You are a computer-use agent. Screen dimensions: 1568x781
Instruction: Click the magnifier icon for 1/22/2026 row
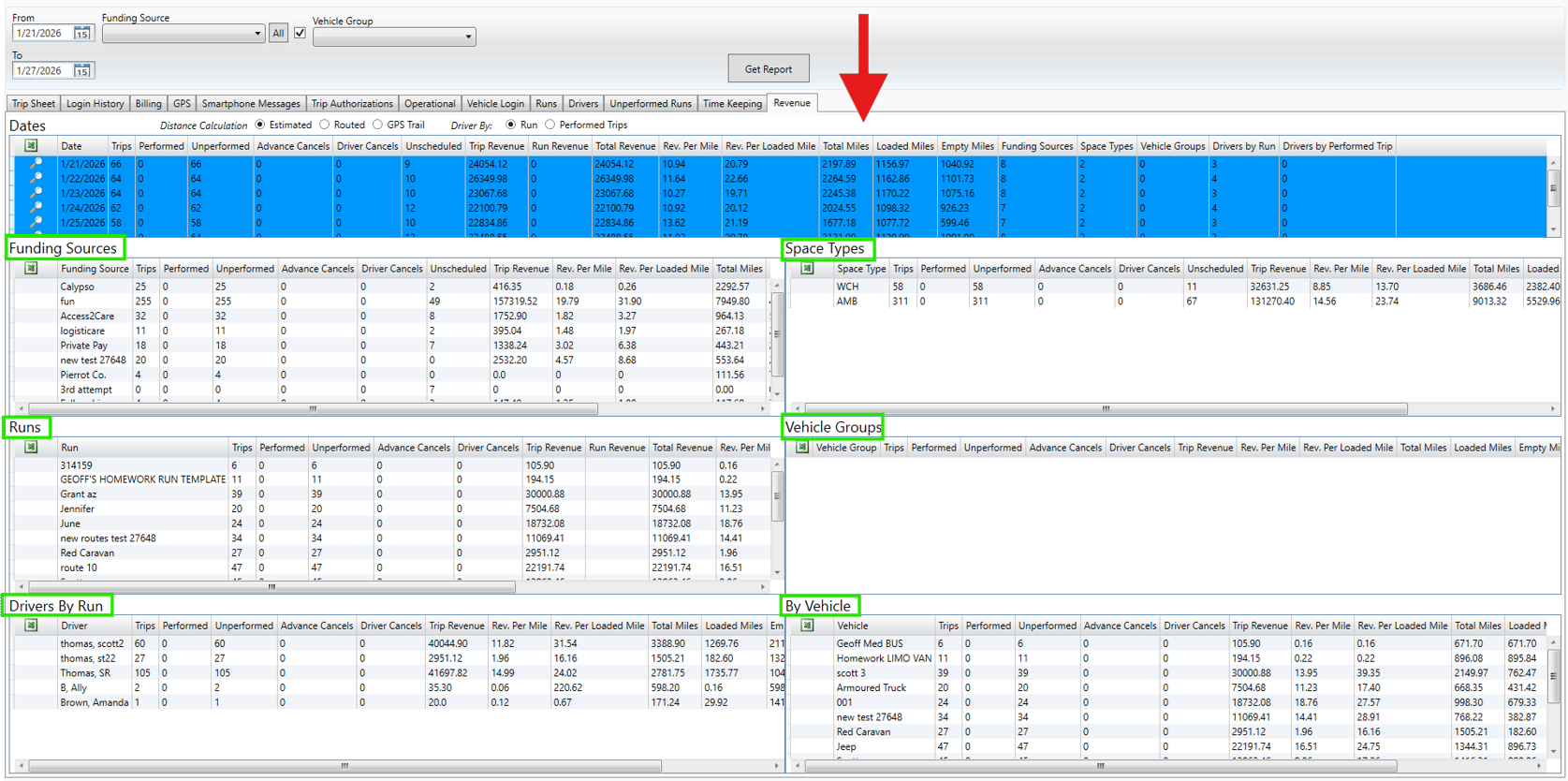tap(36, 178)
